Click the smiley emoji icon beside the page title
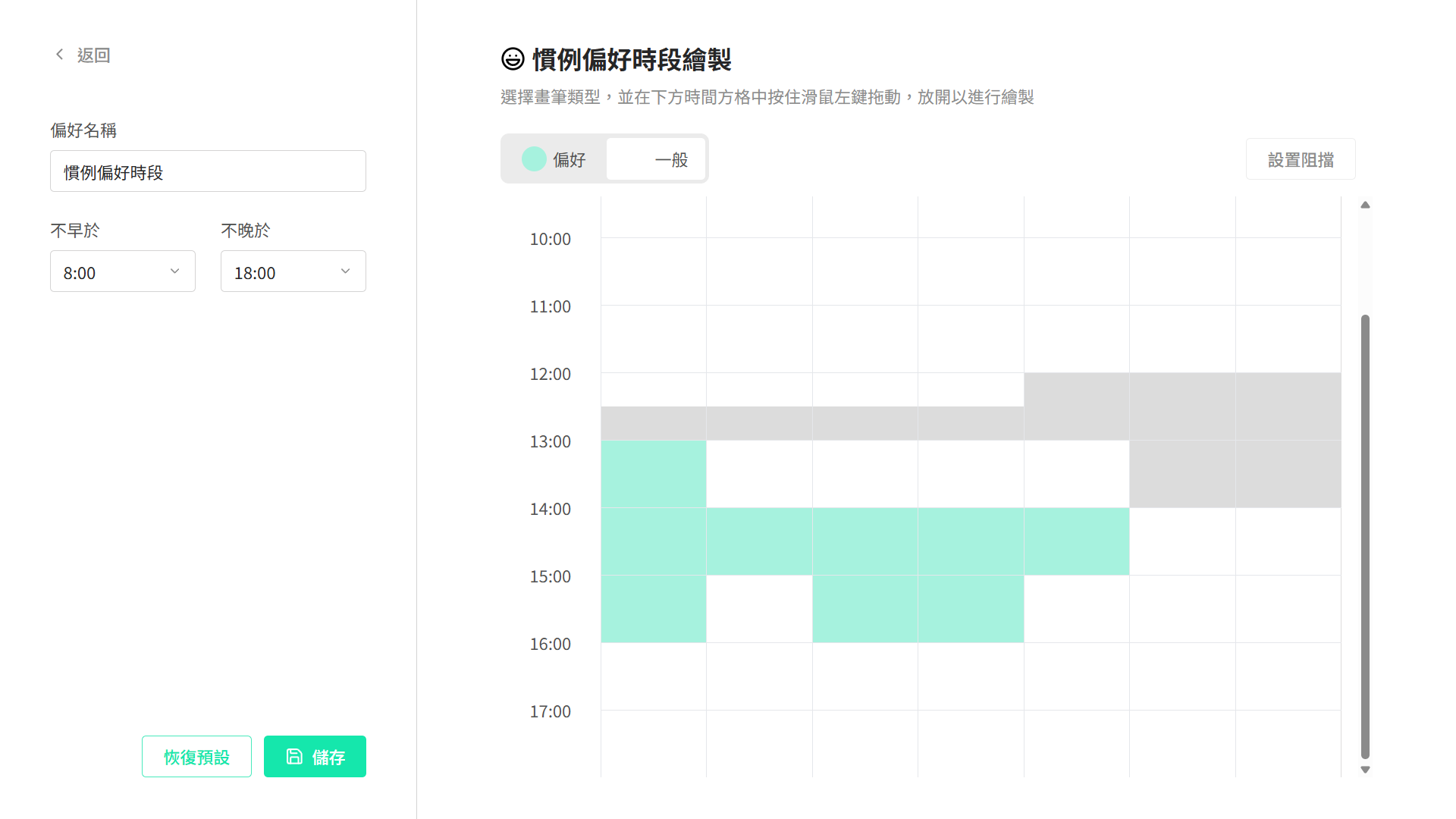Image resolution: width=1456 pixels, height=819 pixels. click(512, 58)
